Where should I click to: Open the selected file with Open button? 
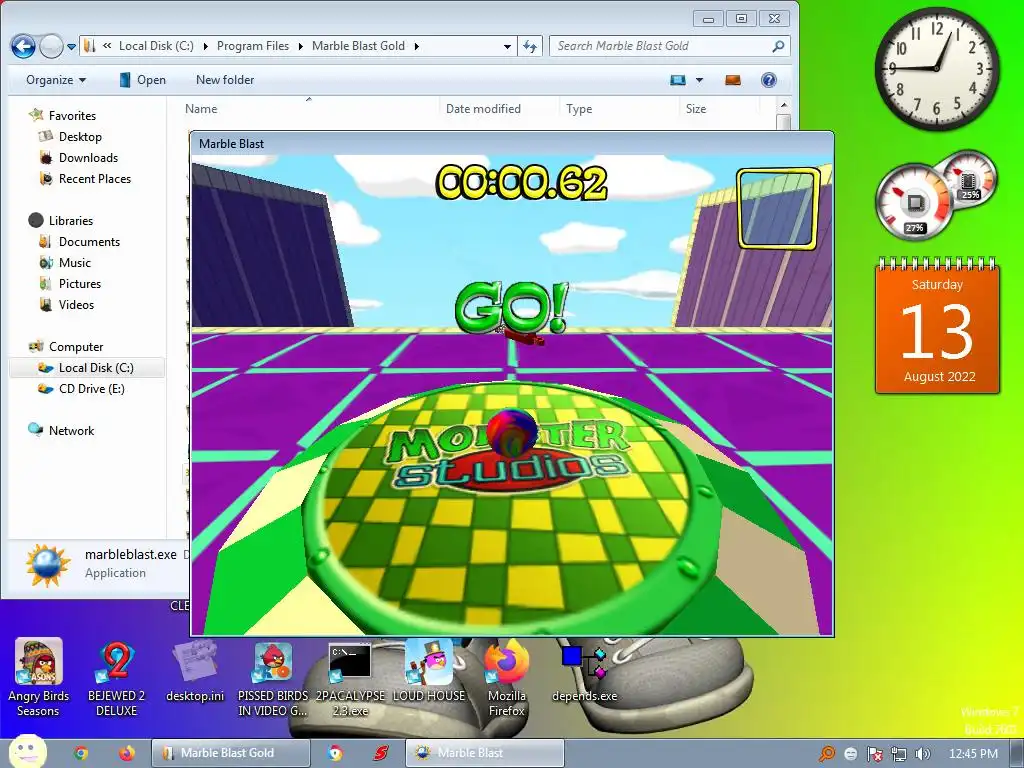click(x=142, y=80)
